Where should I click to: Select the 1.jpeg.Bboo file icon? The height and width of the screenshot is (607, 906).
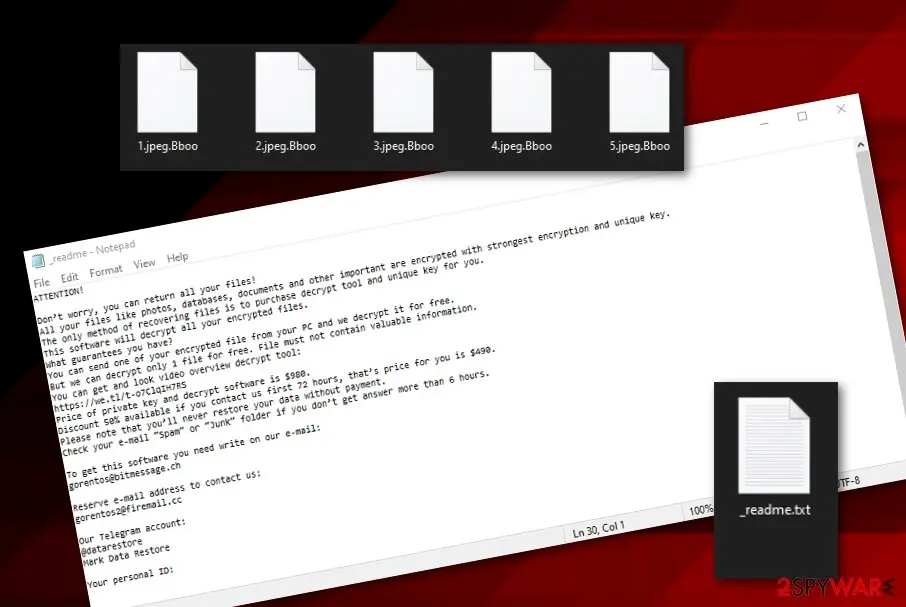click(x=168, y=92)
